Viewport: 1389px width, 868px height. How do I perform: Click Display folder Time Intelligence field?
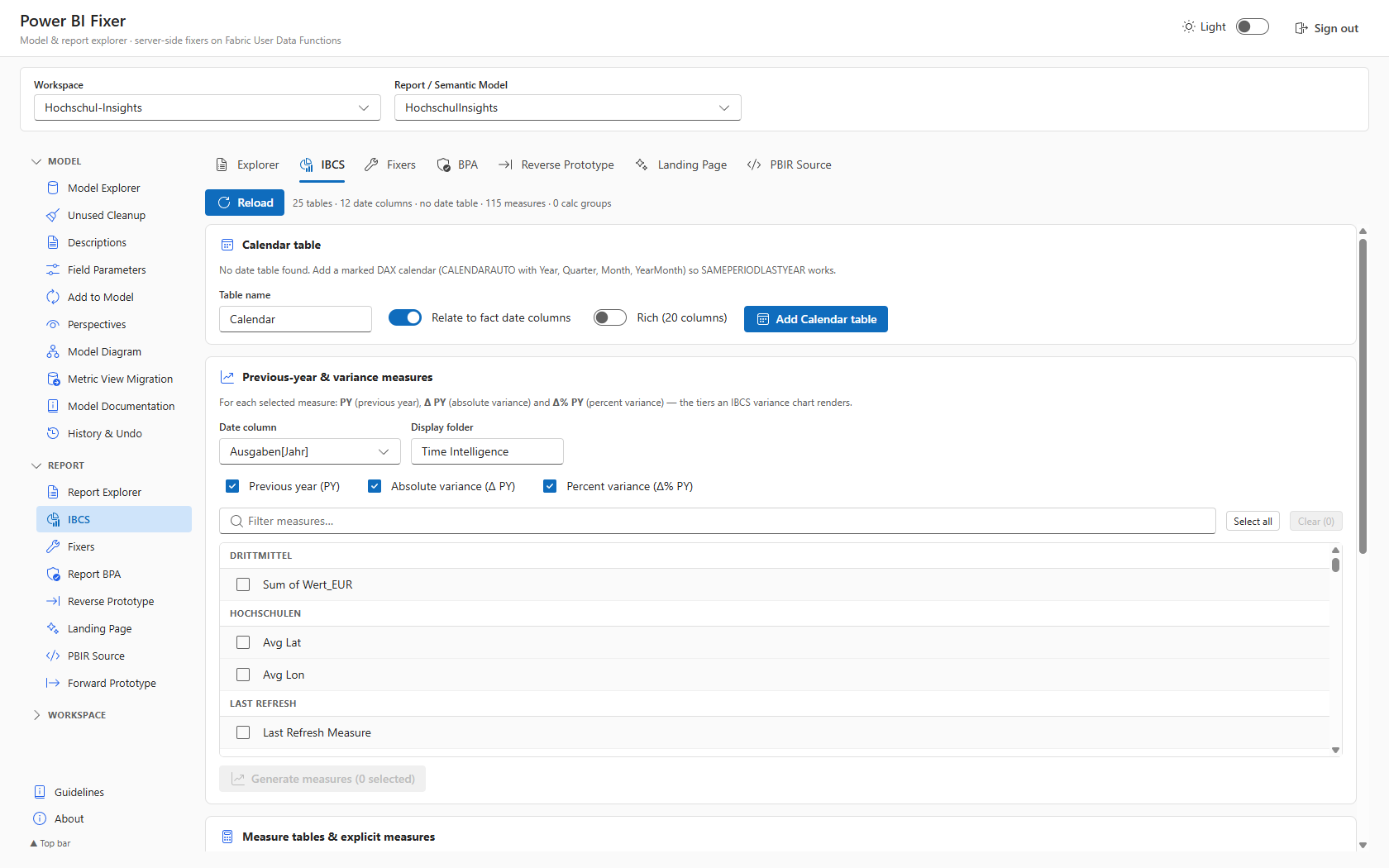(x=487, y=451)
